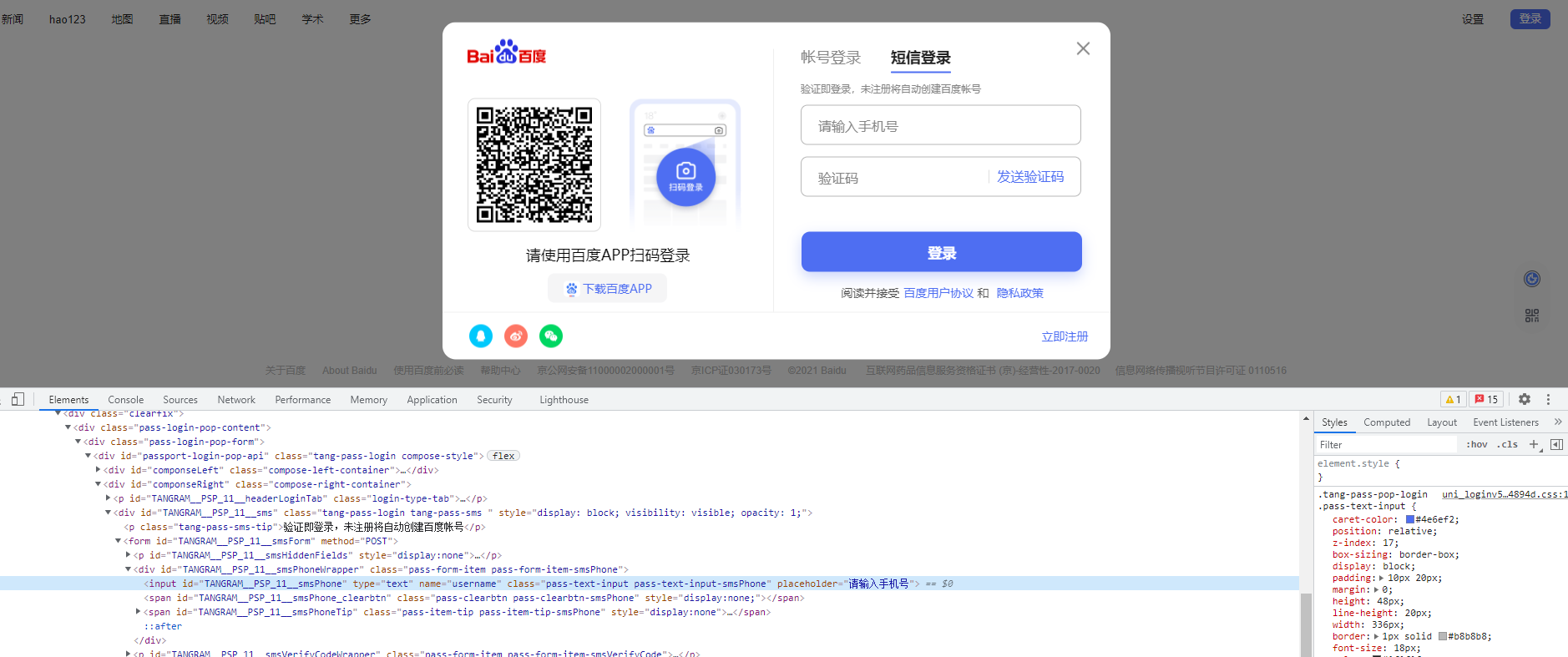Expand the componseLeft div node
1568x657 pixels.
click(x=99, y=470)
